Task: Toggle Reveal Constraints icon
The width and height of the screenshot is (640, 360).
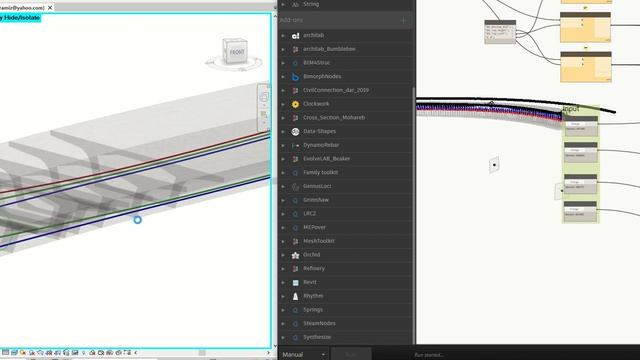Action: 127,352
